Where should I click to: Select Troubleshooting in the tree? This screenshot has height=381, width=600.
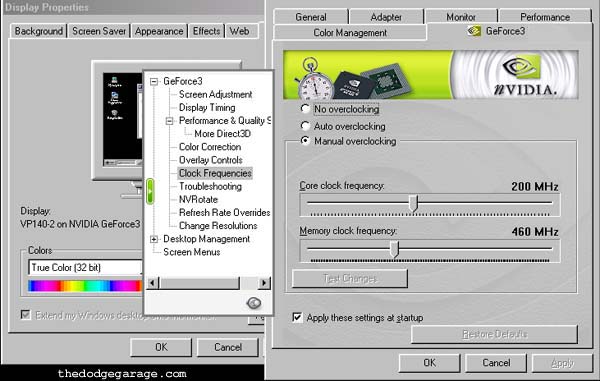(210, 186)
